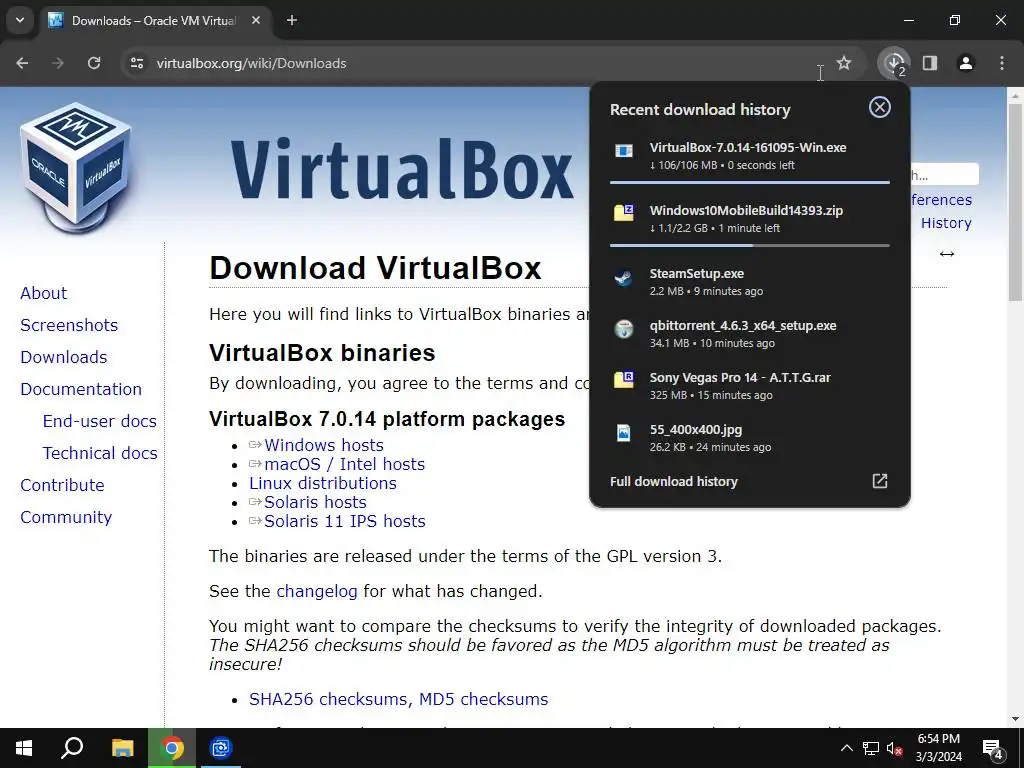Image resolution: width=1024 pixels, height=768 pixels.
Task: Open MD5 checksums link
Action: pyautogui.click(x=483, y=699)
